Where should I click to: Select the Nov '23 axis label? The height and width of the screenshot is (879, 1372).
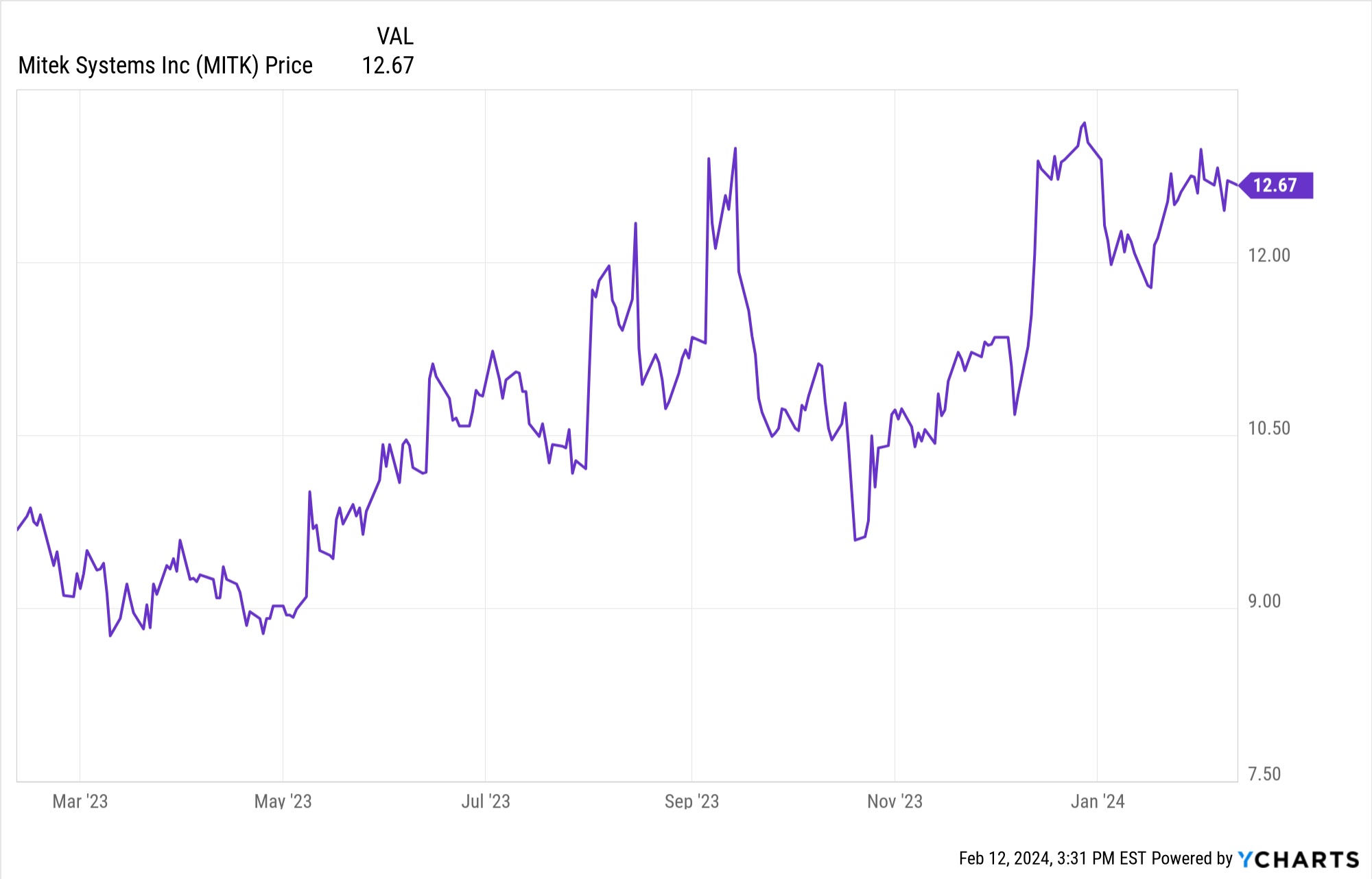tap(895, 801)
